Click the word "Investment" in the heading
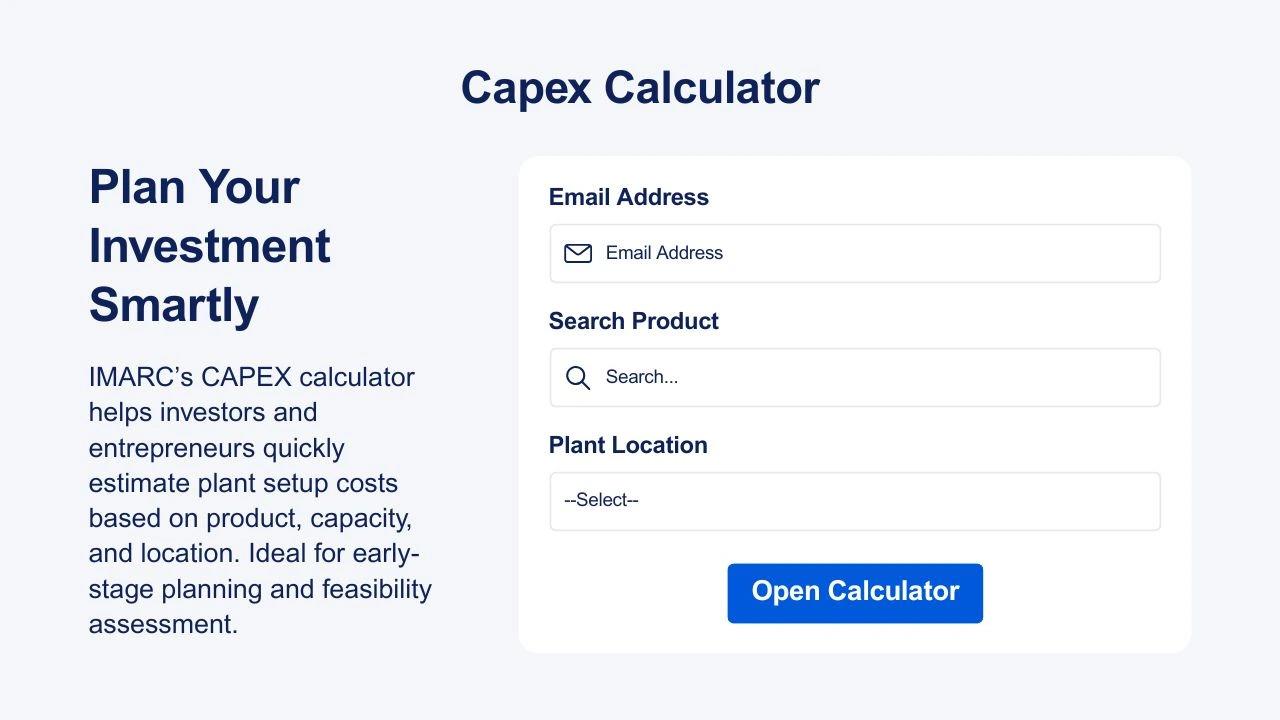The width and height of the screenshot is (1280, 720). [x=210, y=246]
